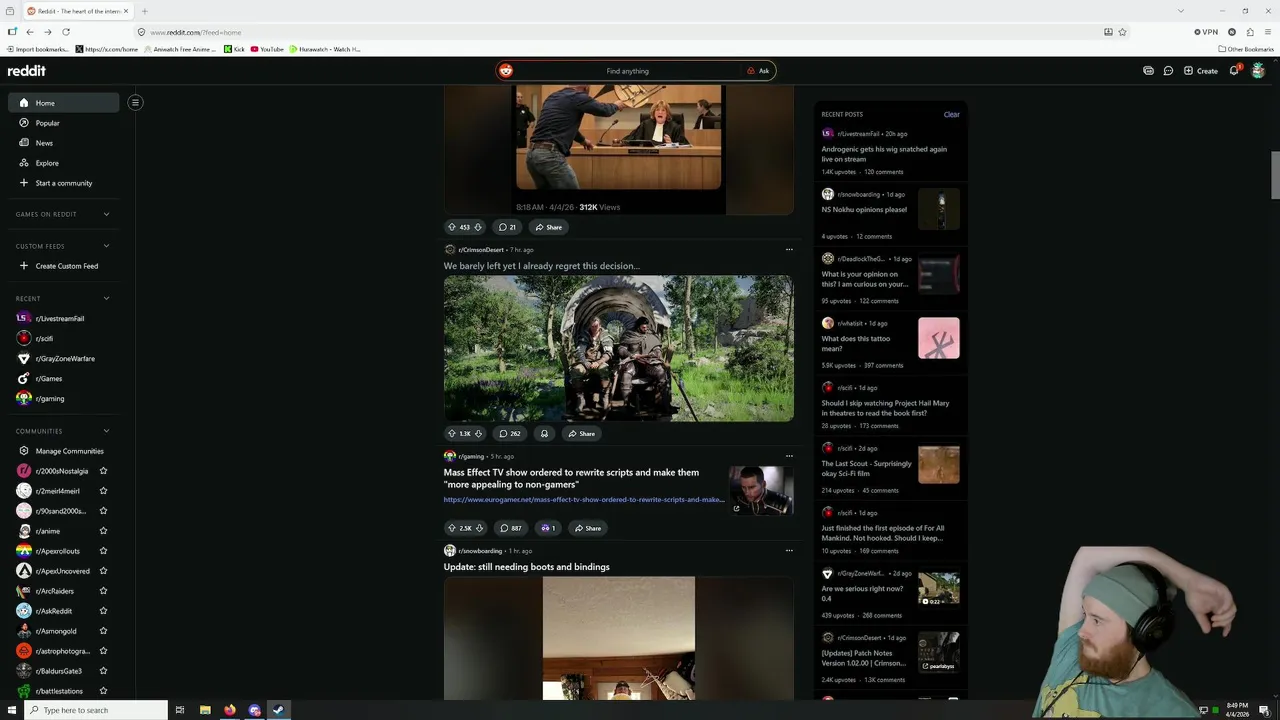Open the Mass Effect post thumbnail

(761, 490)
